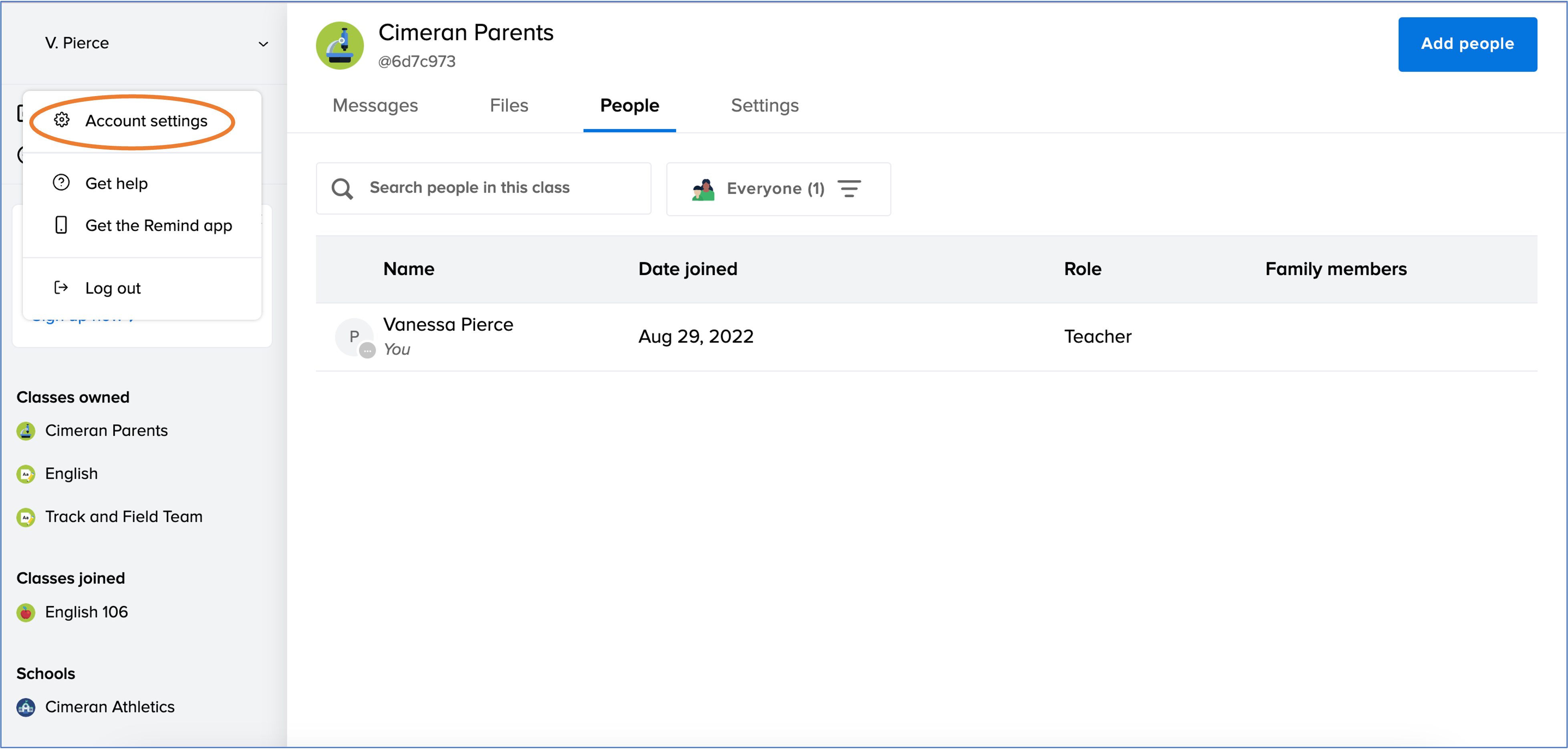Open Account settings from the menu

(142, 121)
